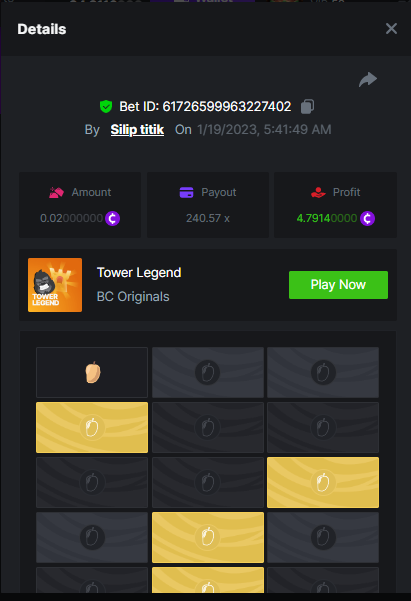Image resolution: width=411 pixels, height=601 pixels.
Task: Select the gold tile in third row
Action: [x=323, y=482]
